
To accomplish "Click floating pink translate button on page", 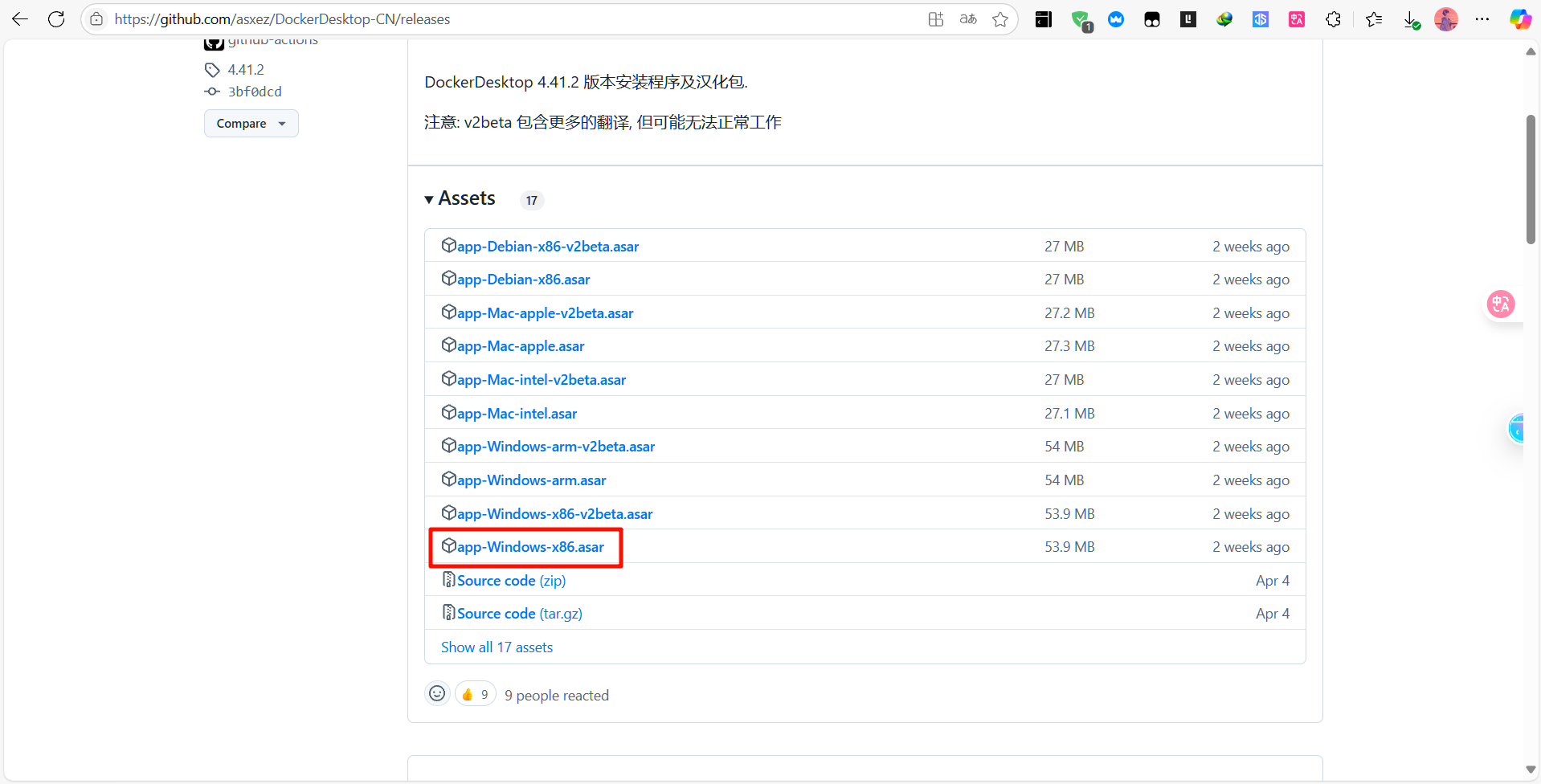I will [x=1501, y=304].
